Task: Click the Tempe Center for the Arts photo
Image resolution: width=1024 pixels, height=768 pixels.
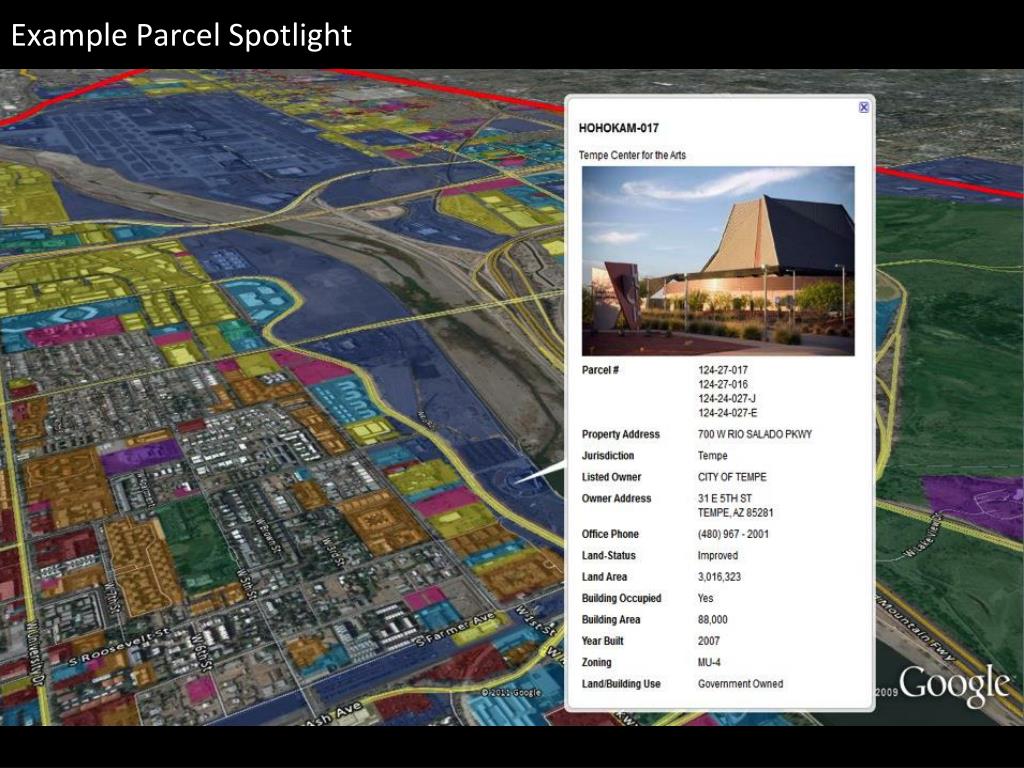Action: (718, 261)
